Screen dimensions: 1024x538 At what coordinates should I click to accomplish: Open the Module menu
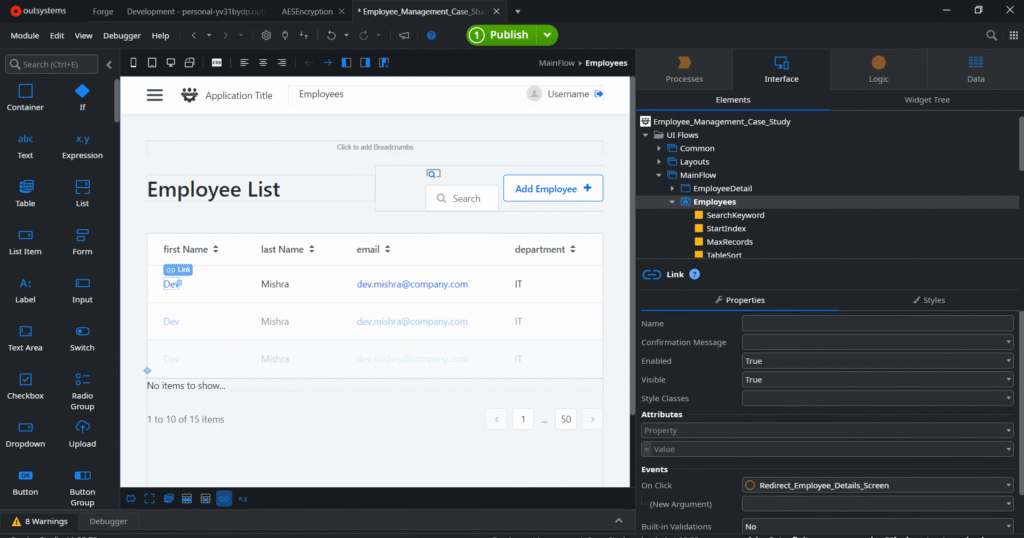coord(25,35)
